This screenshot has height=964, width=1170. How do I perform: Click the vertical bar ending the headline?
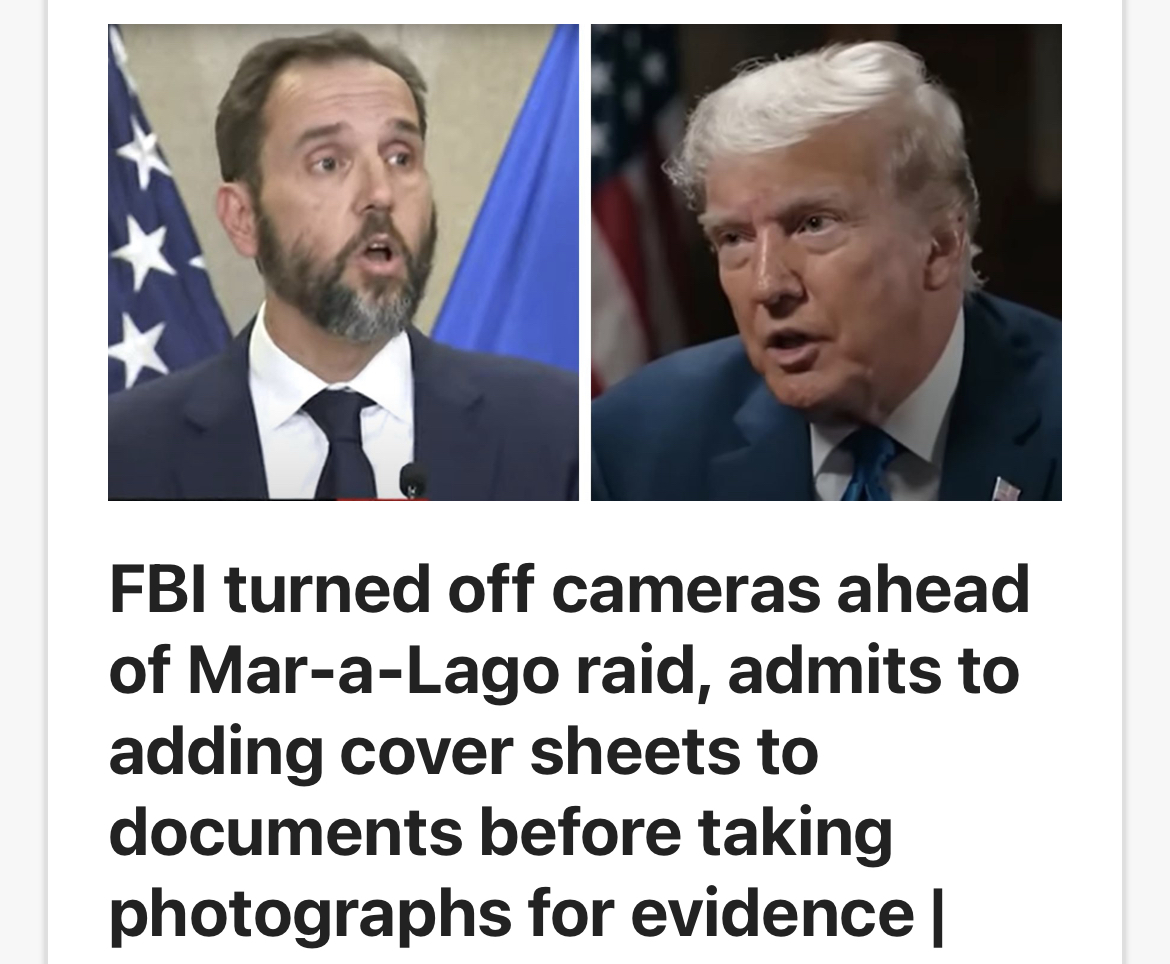(938, 915)
